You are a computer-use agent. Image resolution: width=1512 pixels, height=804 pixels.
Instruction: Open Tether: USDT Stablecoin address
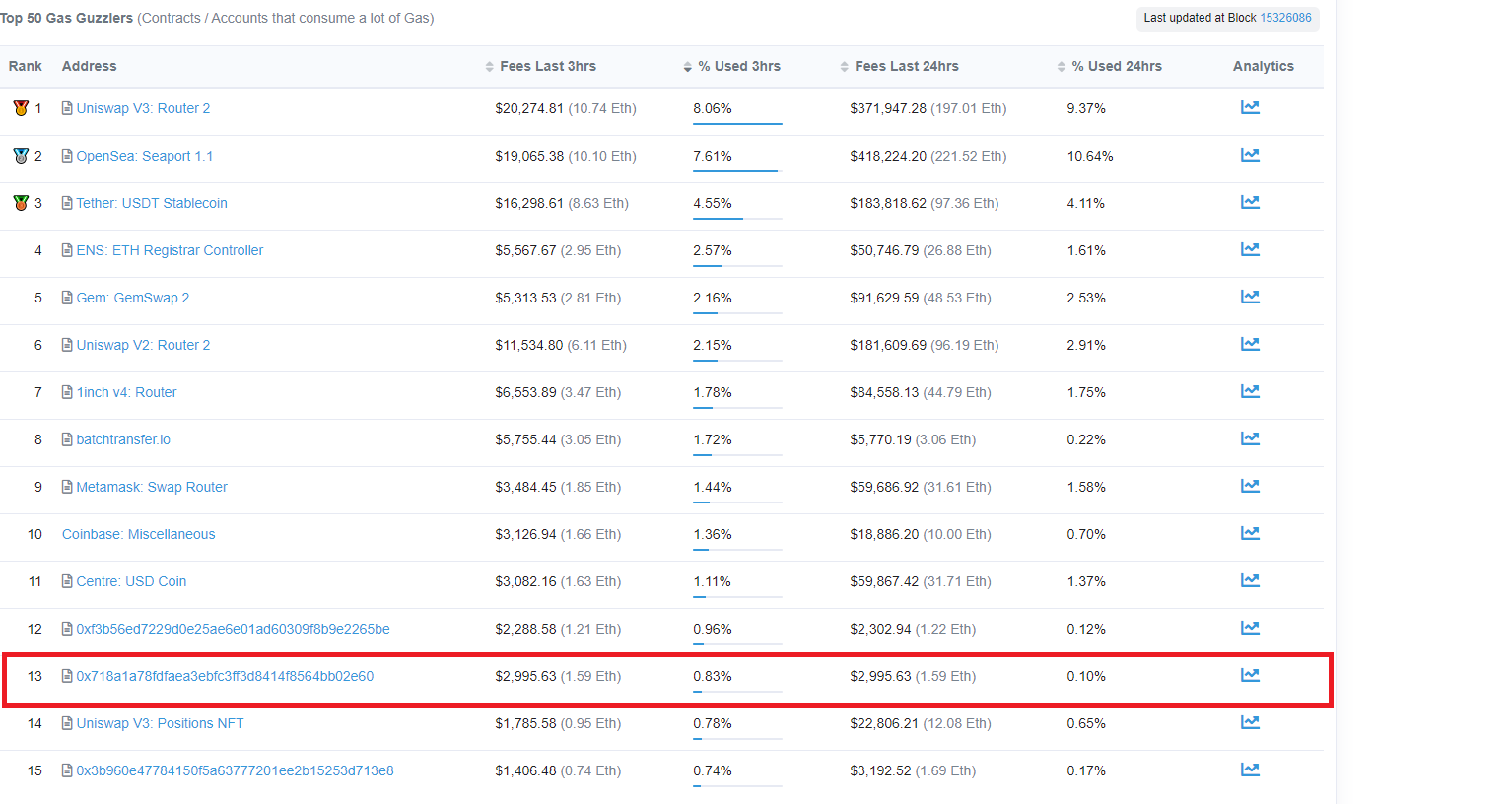click(152, 203)
